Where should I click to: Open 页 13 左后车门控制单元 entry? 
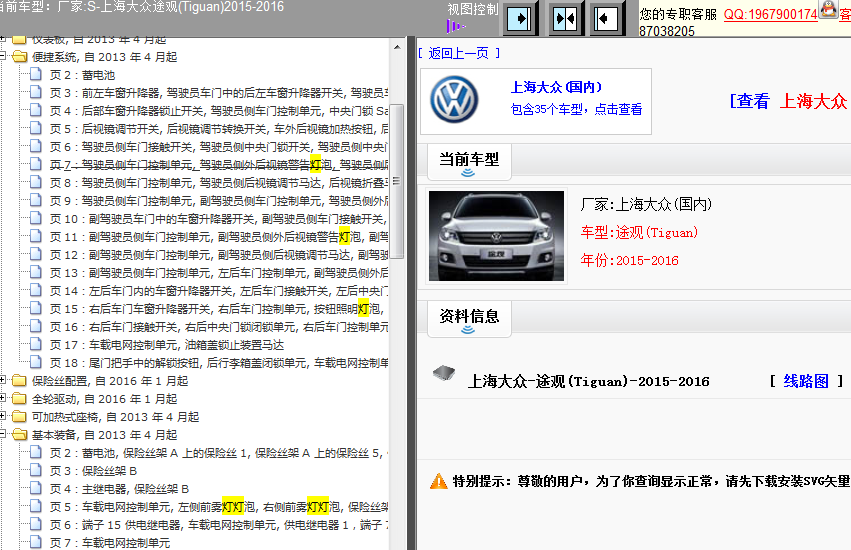point(219,273)
